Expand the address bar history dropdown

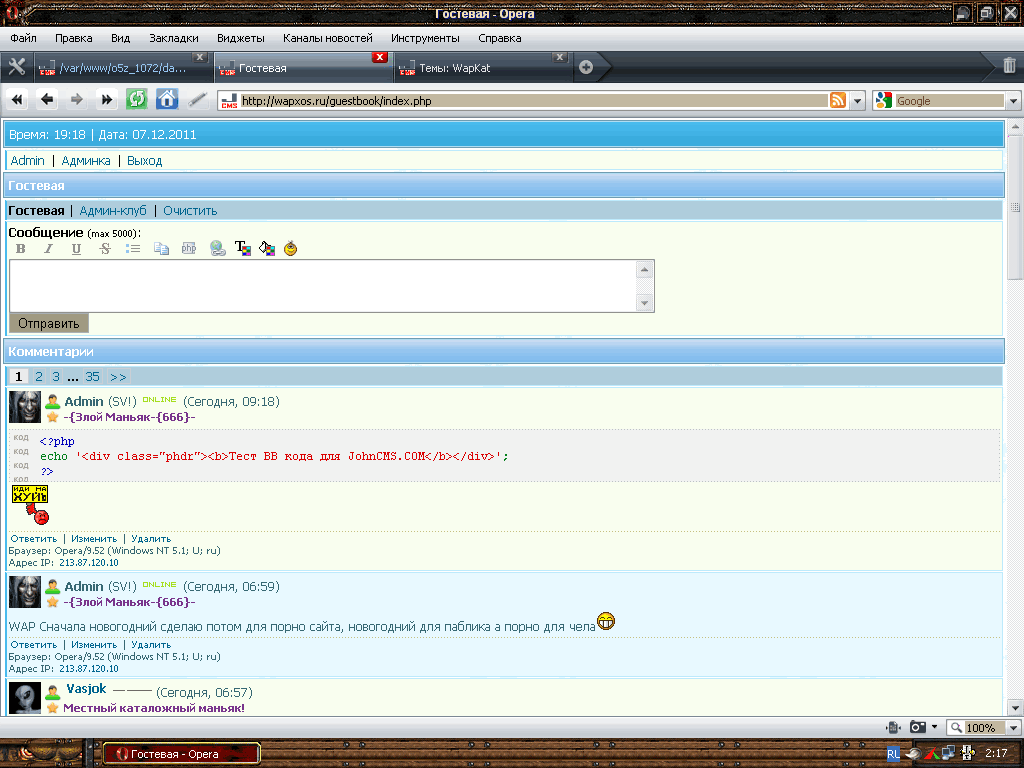pyautogui.click(x=857, y=100)
